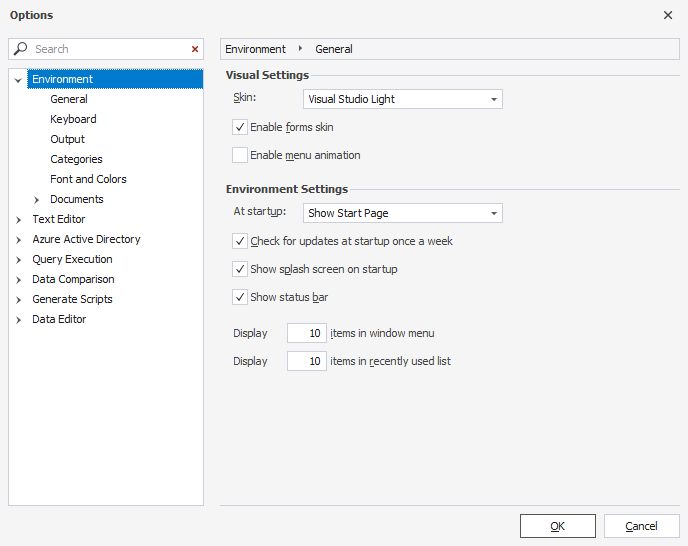Open the Font and Colors page
The image size is (688, 546).
click(88, 179)
